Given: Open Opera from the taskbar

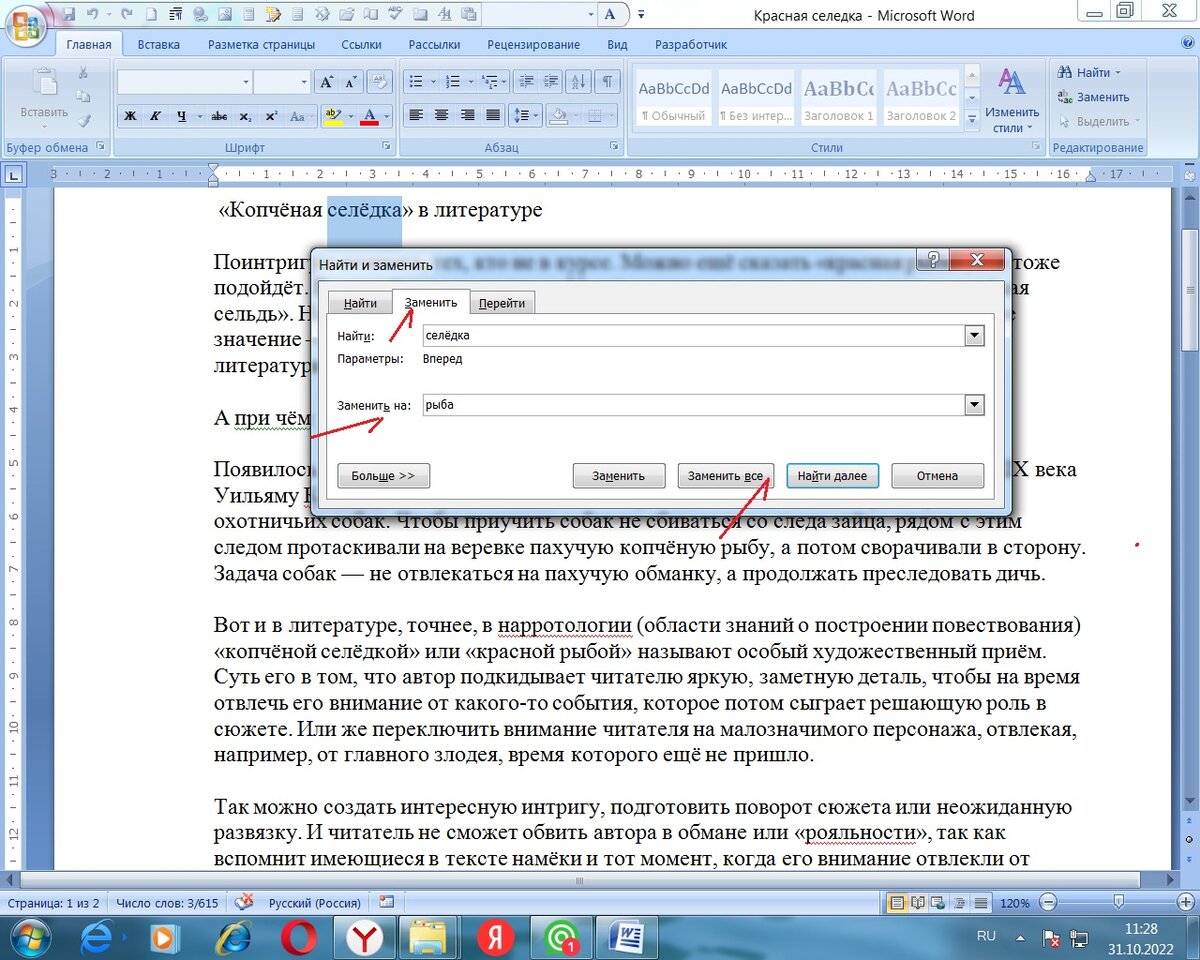Looking at the screenshot, I should [x=298, y=938].
